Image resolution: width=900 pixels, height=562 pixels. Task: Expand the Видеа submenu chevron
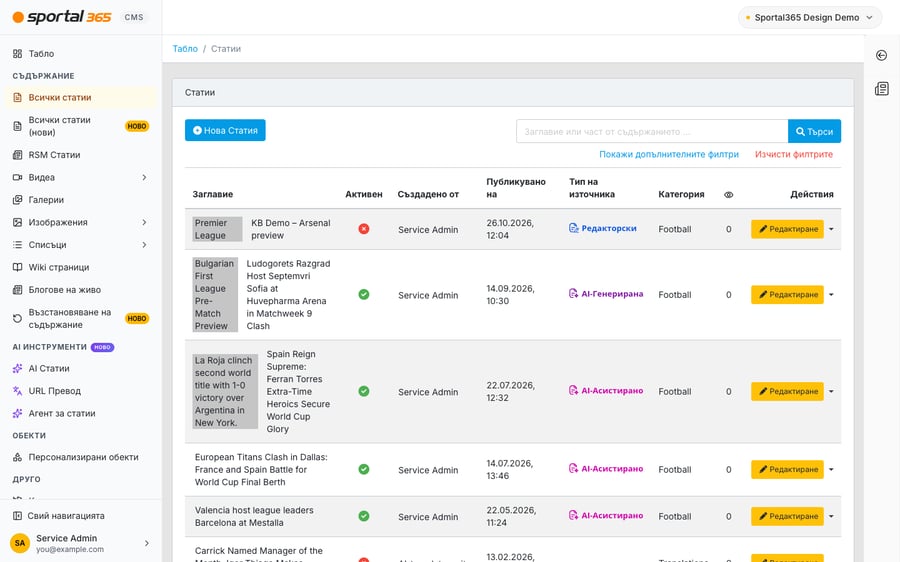point(144,177)
